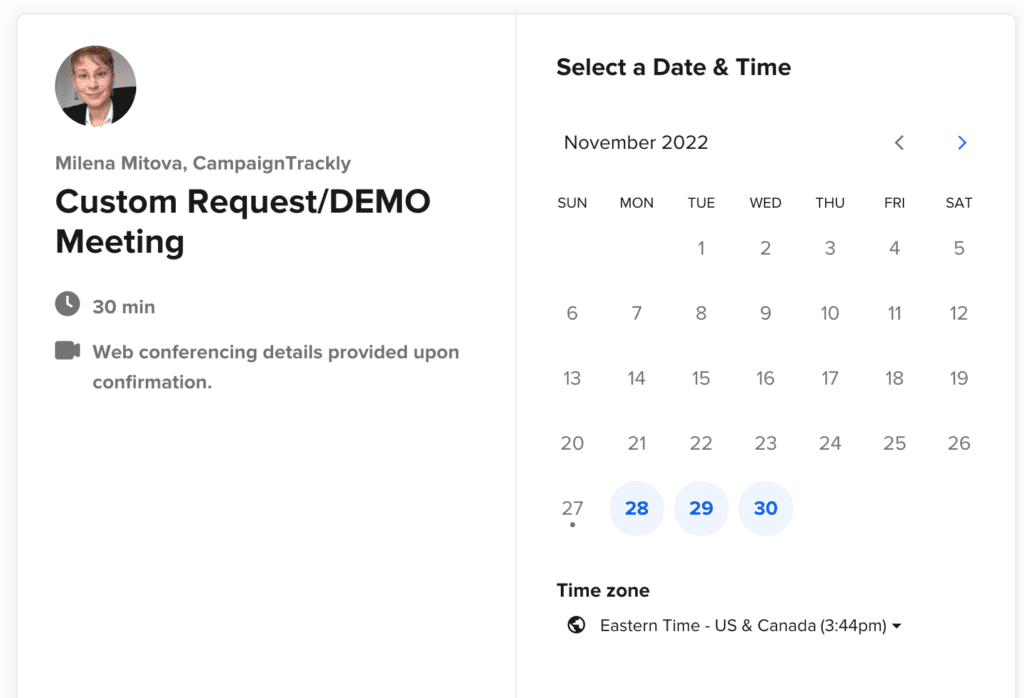Click November 15 in the calendar
The height and width of the screenshot is (698, 1024).
click(x=701, y=378)
